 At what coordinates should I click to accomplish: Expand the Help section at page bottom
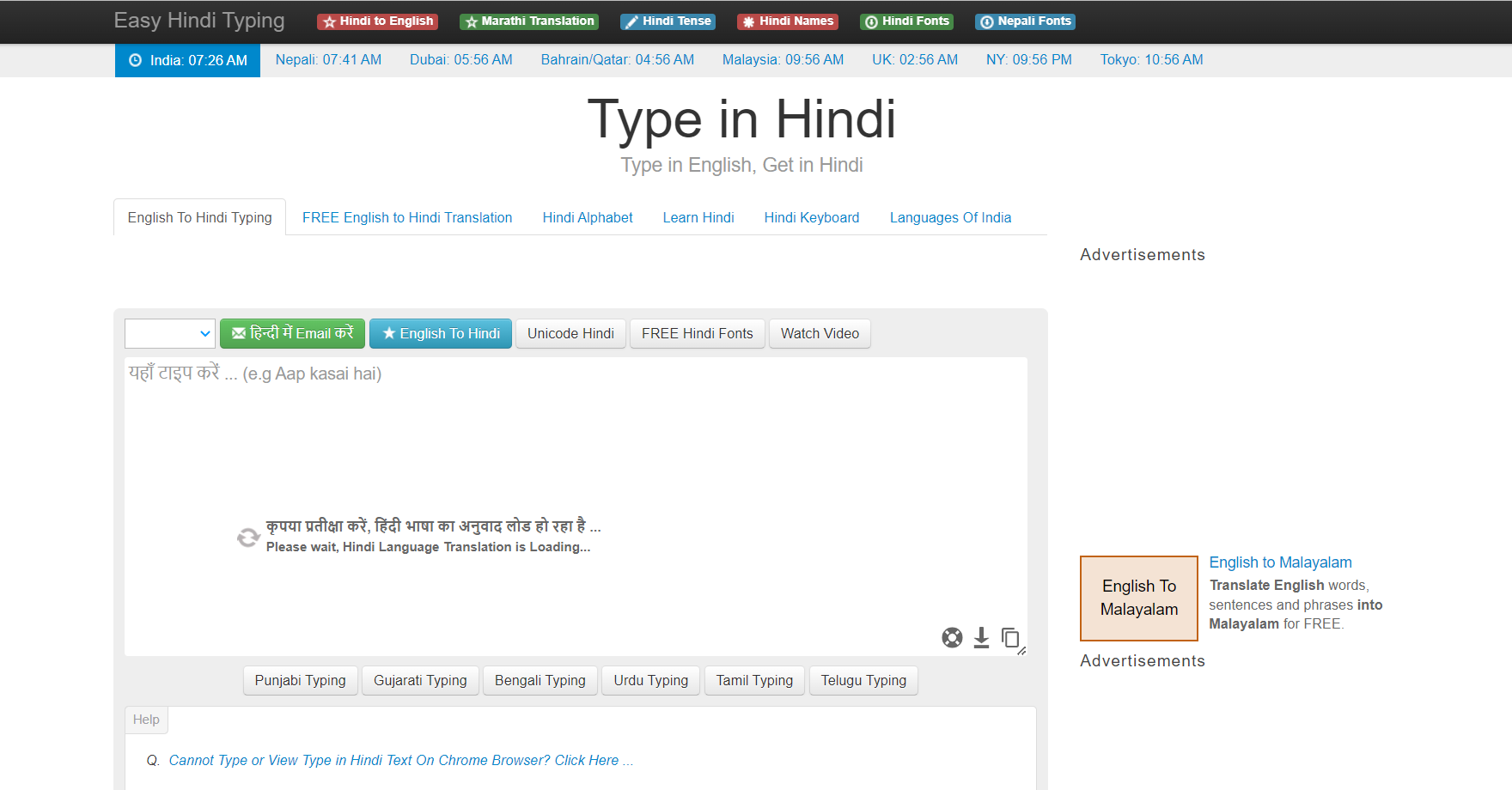coord(146,720)
